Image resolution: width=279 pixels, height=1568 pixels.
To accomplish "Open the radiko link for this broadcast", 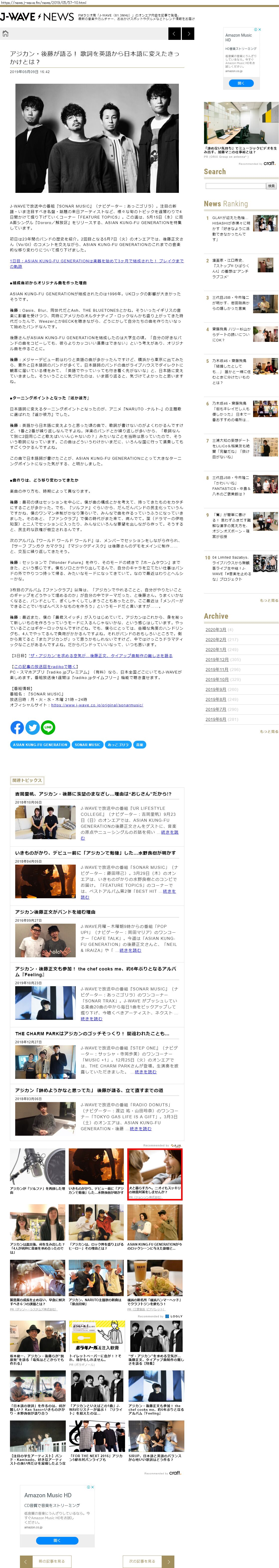I will point(45,667).
